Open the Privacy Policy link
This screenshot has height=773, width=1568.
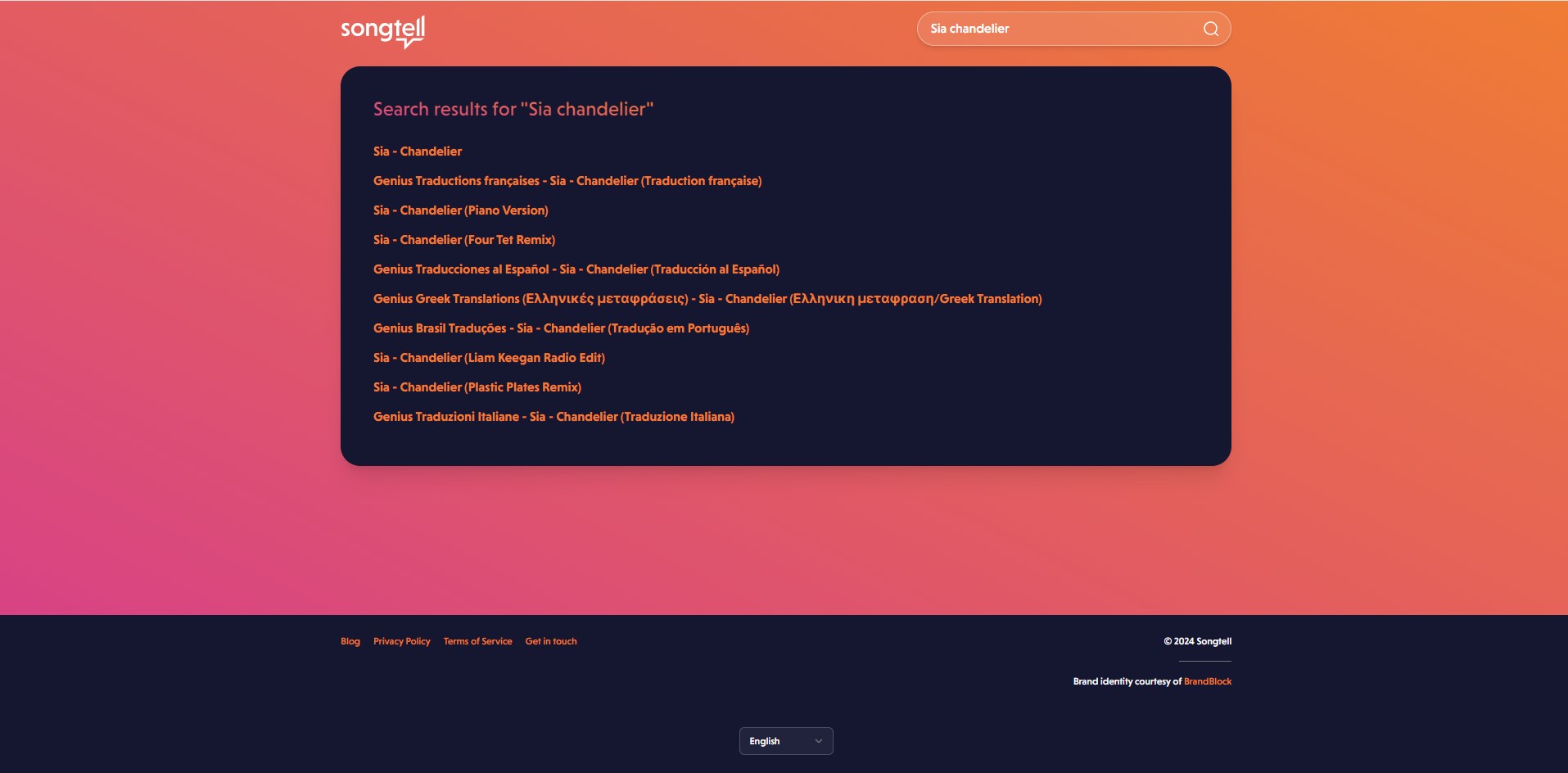click(402, 641)
